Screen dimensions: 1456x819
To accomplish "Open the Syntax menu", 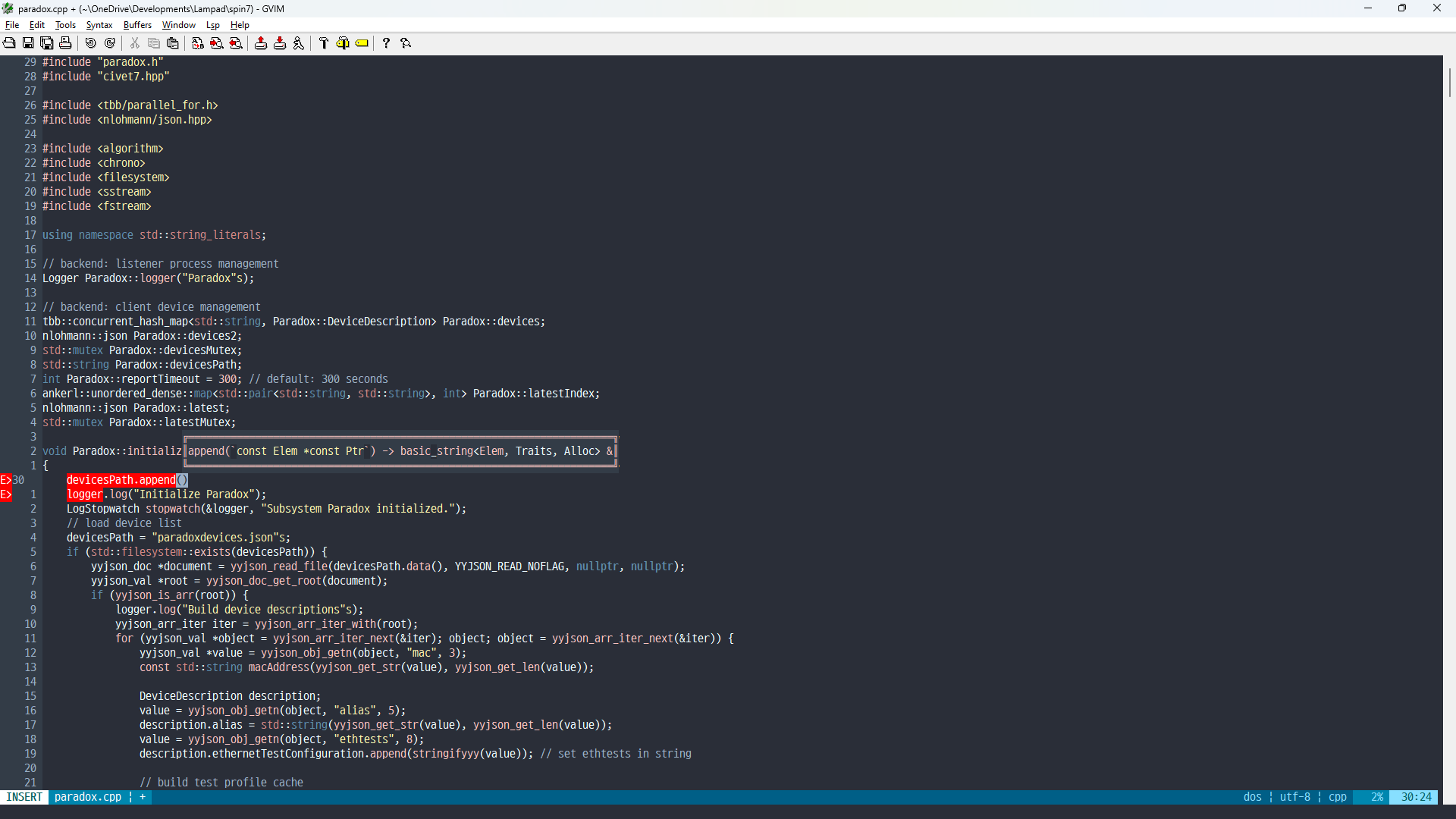I will 99,25.
